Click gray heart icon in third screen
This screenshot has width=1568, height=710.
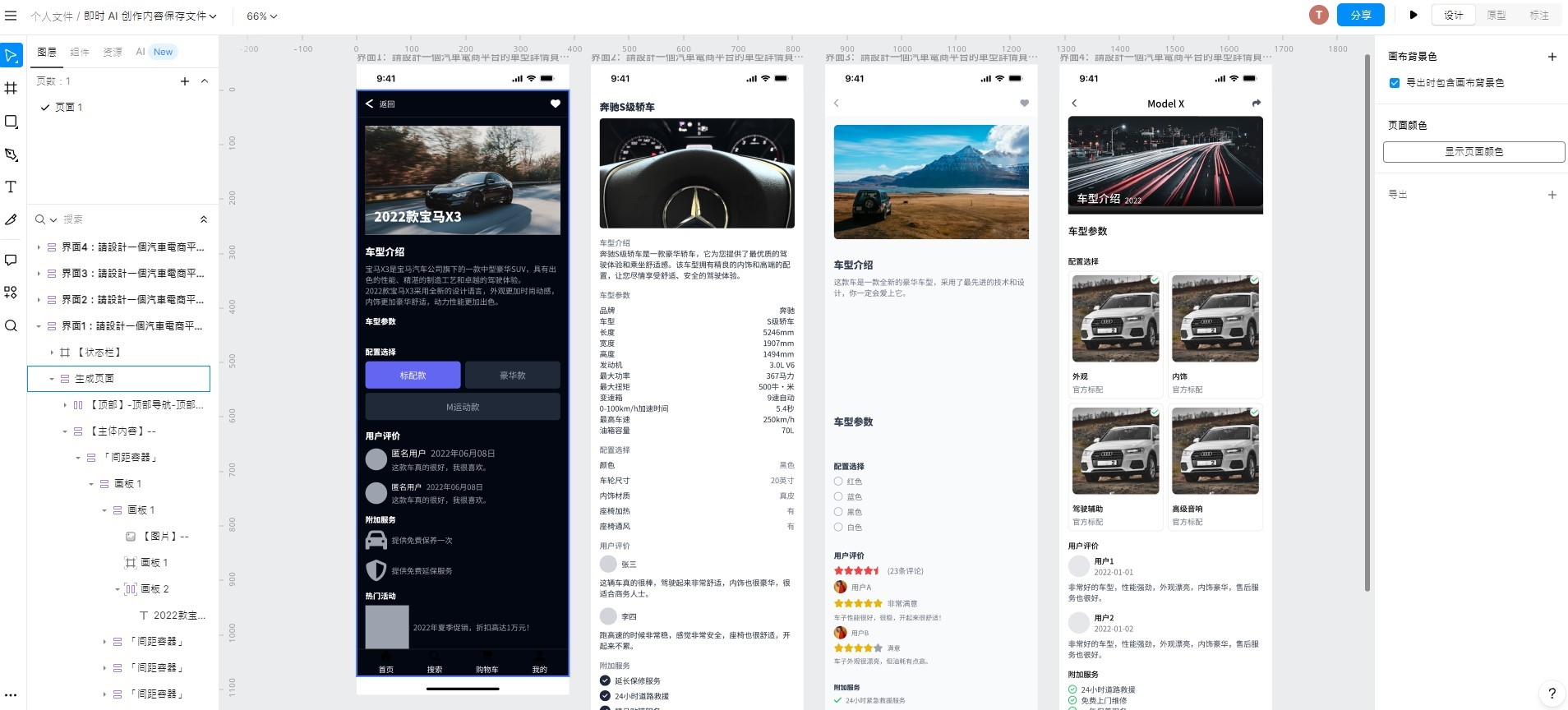[1024, 104]
